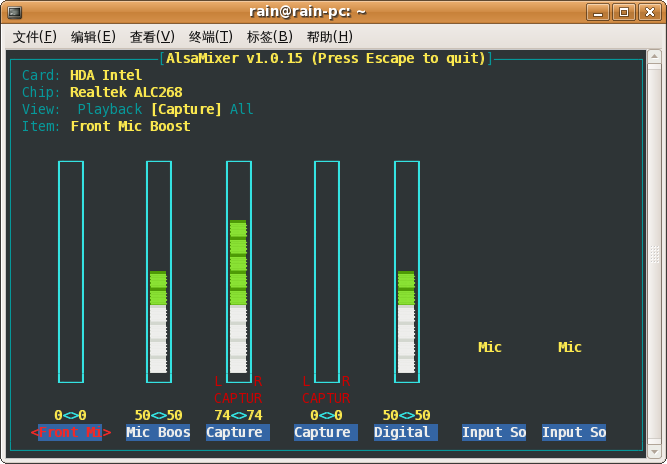The width and height of the screenshot is (667, 464).
Task: Click the scrollbar down arrow
Action: [654, 452]
